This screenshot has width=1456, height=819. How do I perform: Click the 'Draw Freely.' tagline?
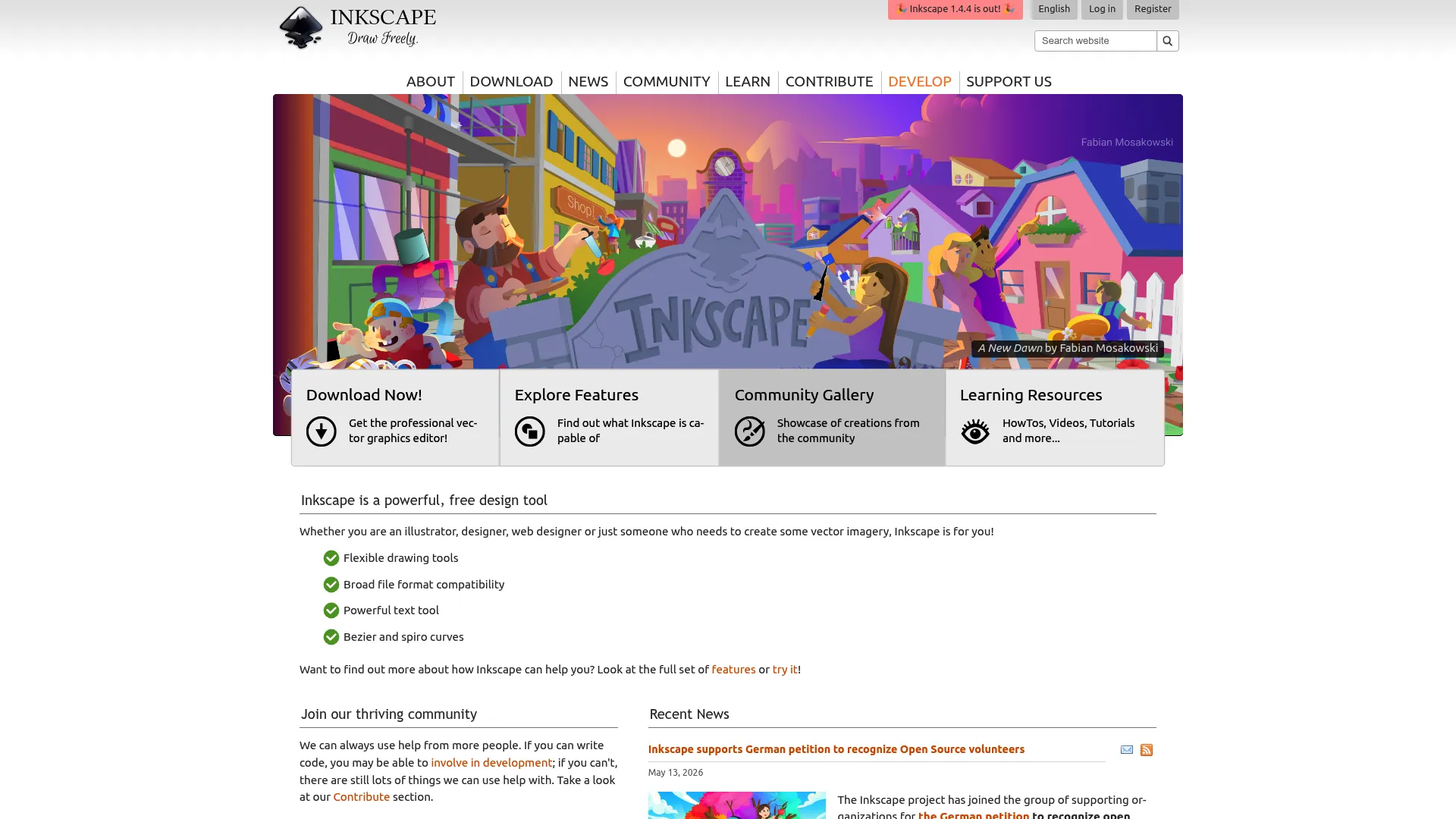pyautogui.click(x=382, y=38)
